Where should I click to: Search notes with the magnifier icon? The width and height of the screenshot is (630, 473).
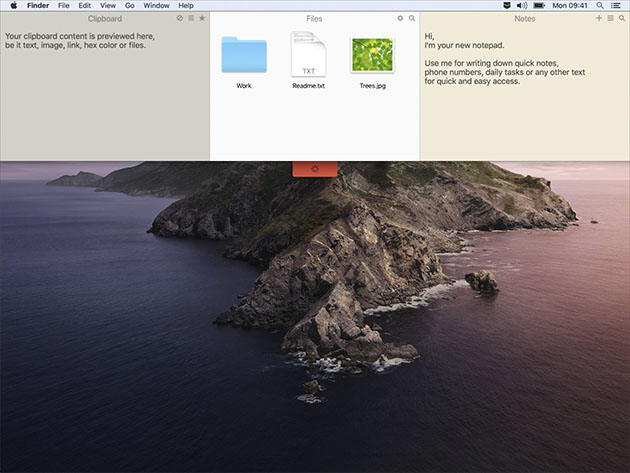coord(621,18)
